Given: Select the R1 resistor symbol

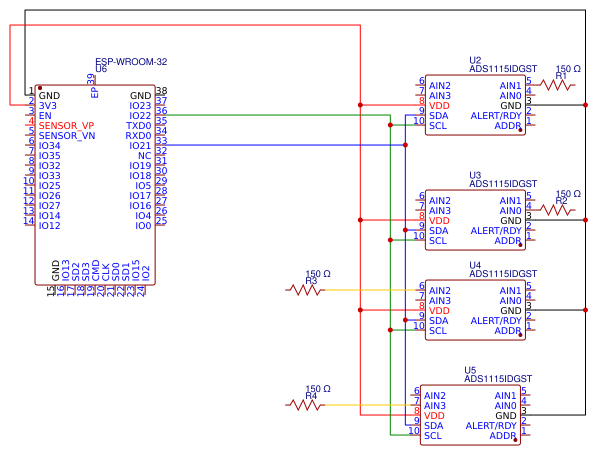Looking at the screenshot, I should pyautogui.click(x=557, y=85).
